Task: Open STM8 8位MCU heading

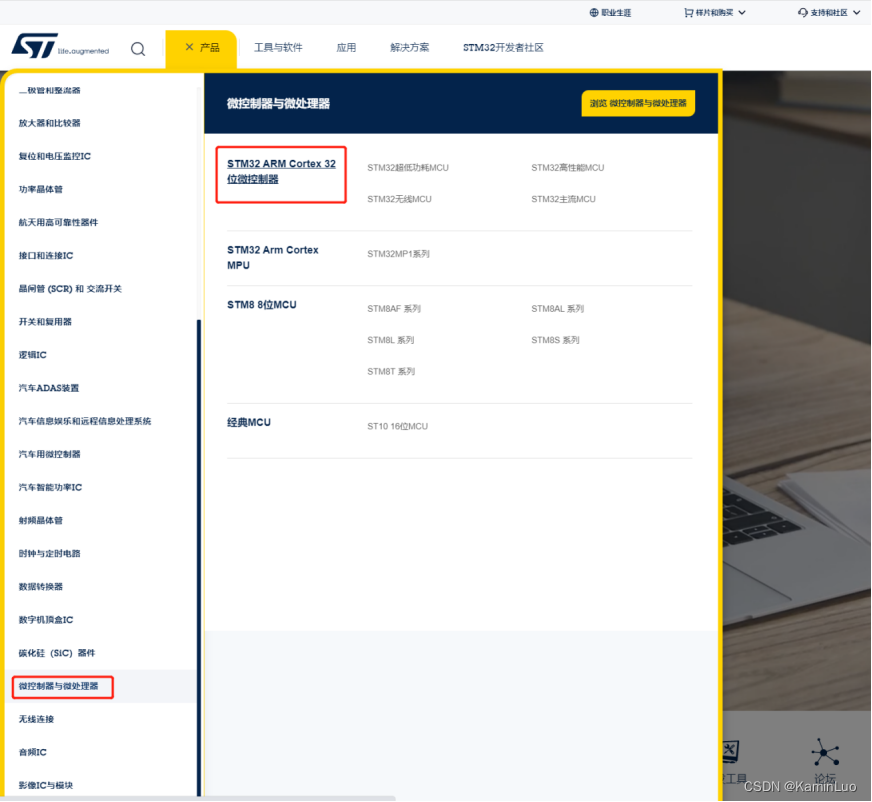Action: coord(261,305)
